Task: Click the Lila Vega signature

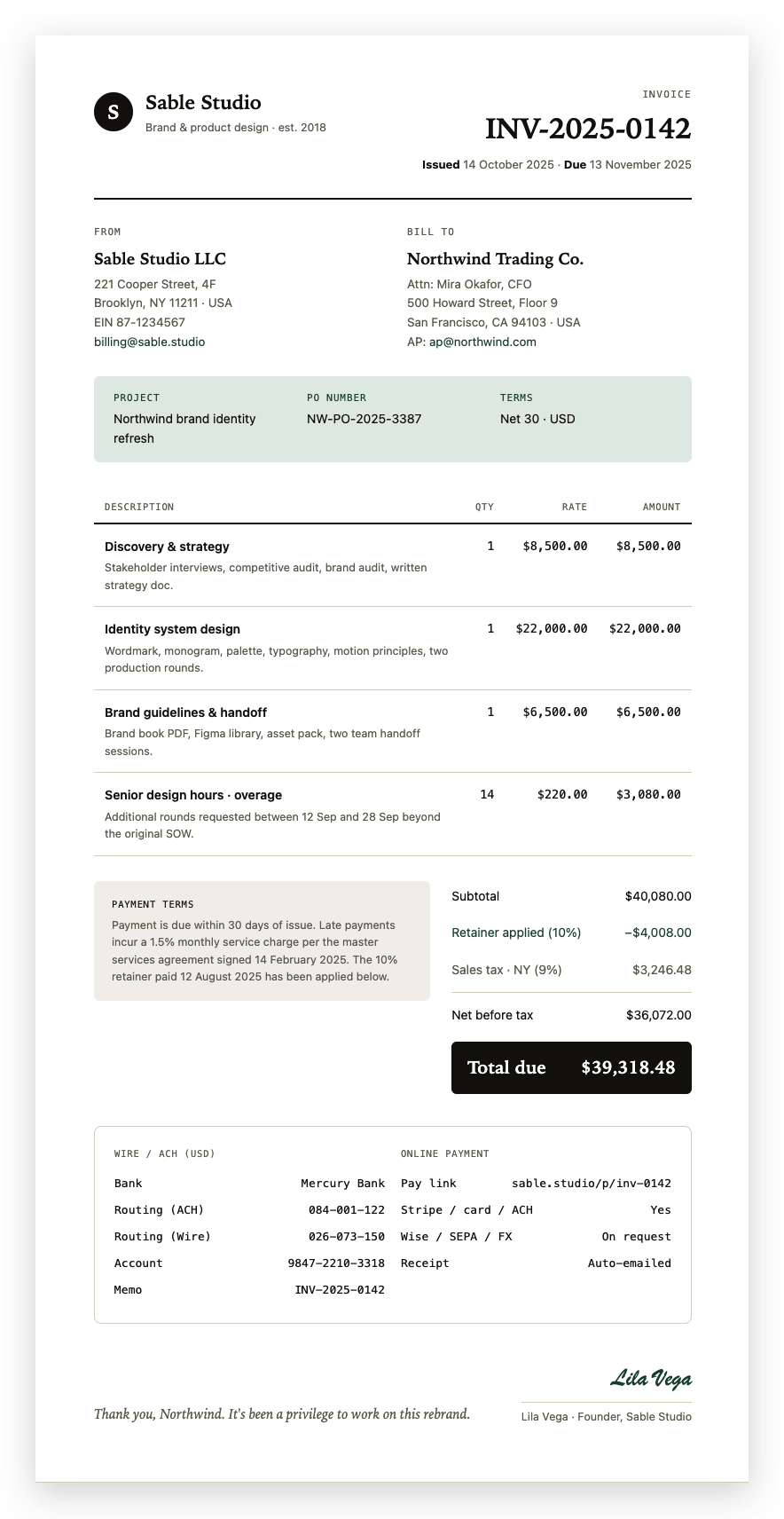Action: point(651,1378)
